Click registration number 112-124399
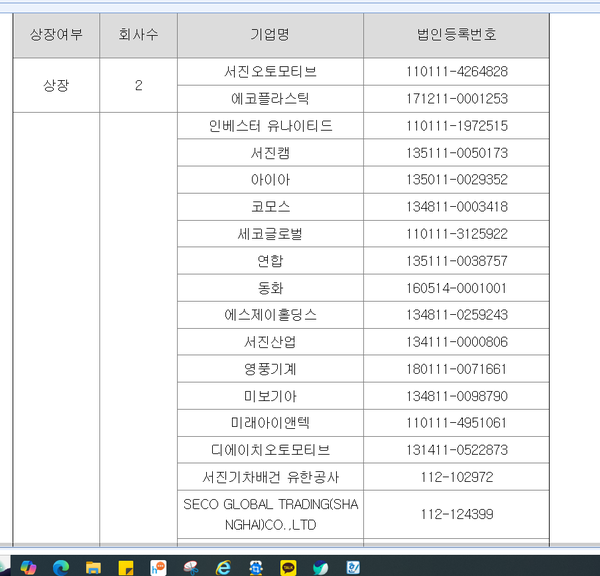The height and width of the screenshot is (576, 600). click(x=457, y=514)
